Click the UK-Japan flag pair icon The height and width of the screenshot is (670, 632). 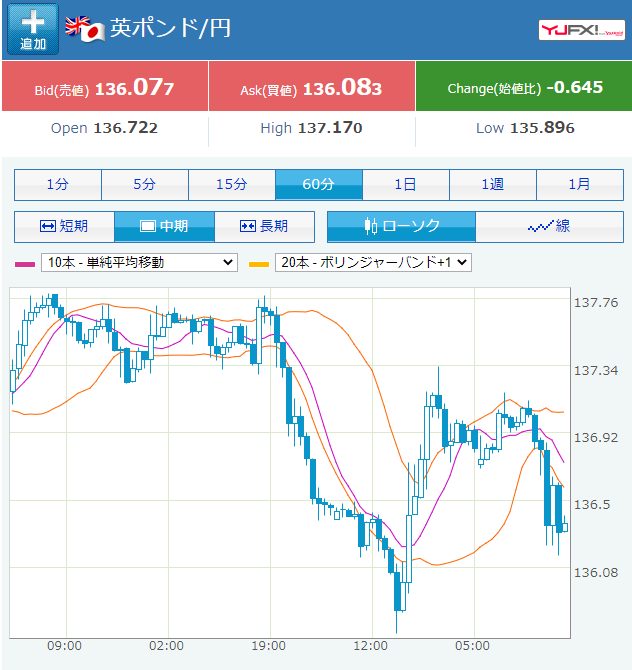click(x=85, y=29)
